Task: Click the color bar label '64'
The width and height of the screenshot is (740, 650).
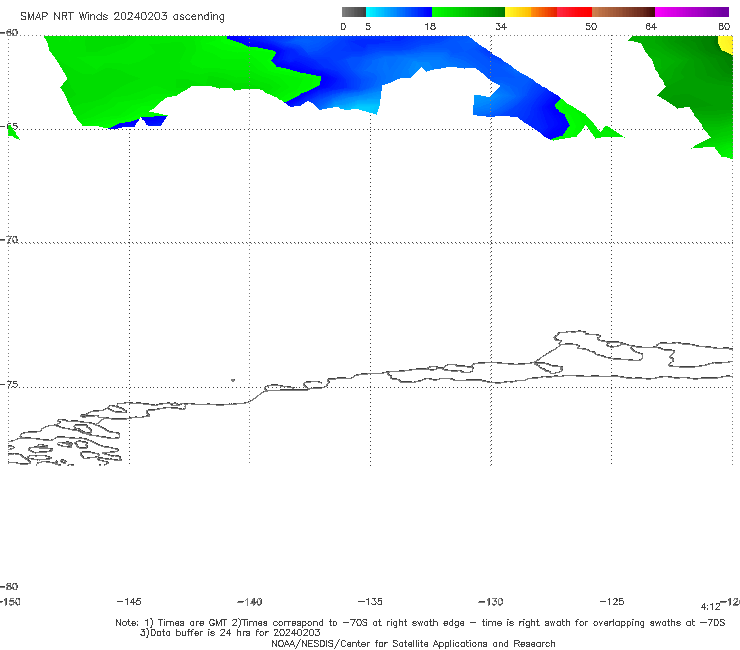Action: 651,27
